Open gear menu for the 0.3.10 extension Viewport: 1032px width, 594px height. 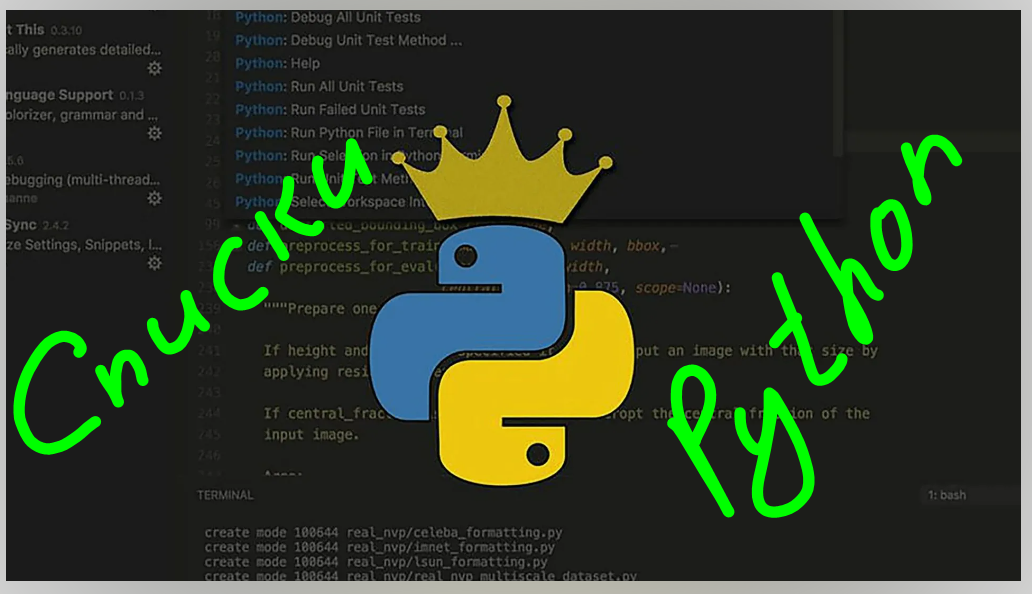pyautogui.click(x=155, y=68)
